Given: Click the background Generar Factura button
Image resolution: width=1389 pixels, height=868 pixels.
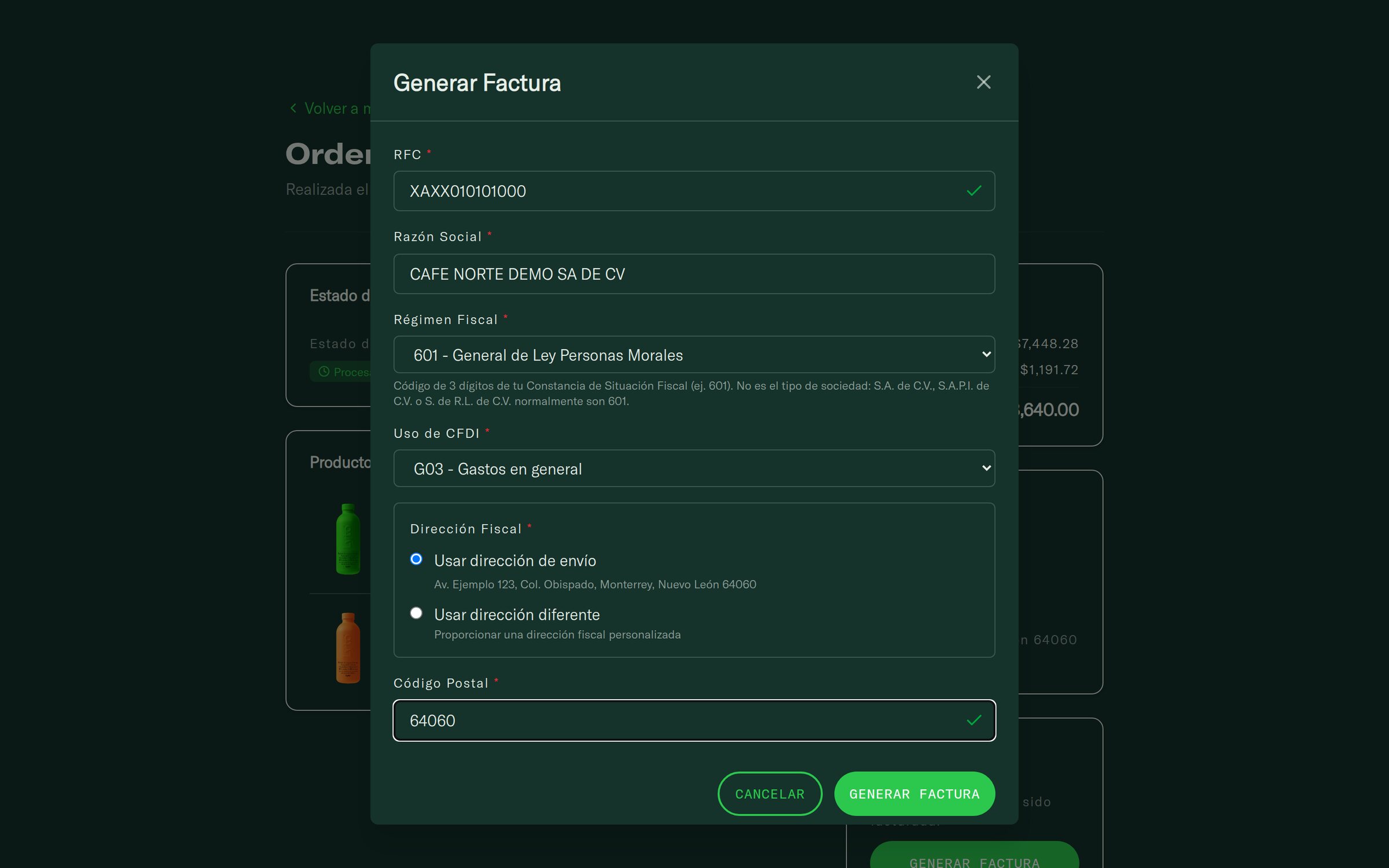Looking at the screenshot, I should point(974,855).
